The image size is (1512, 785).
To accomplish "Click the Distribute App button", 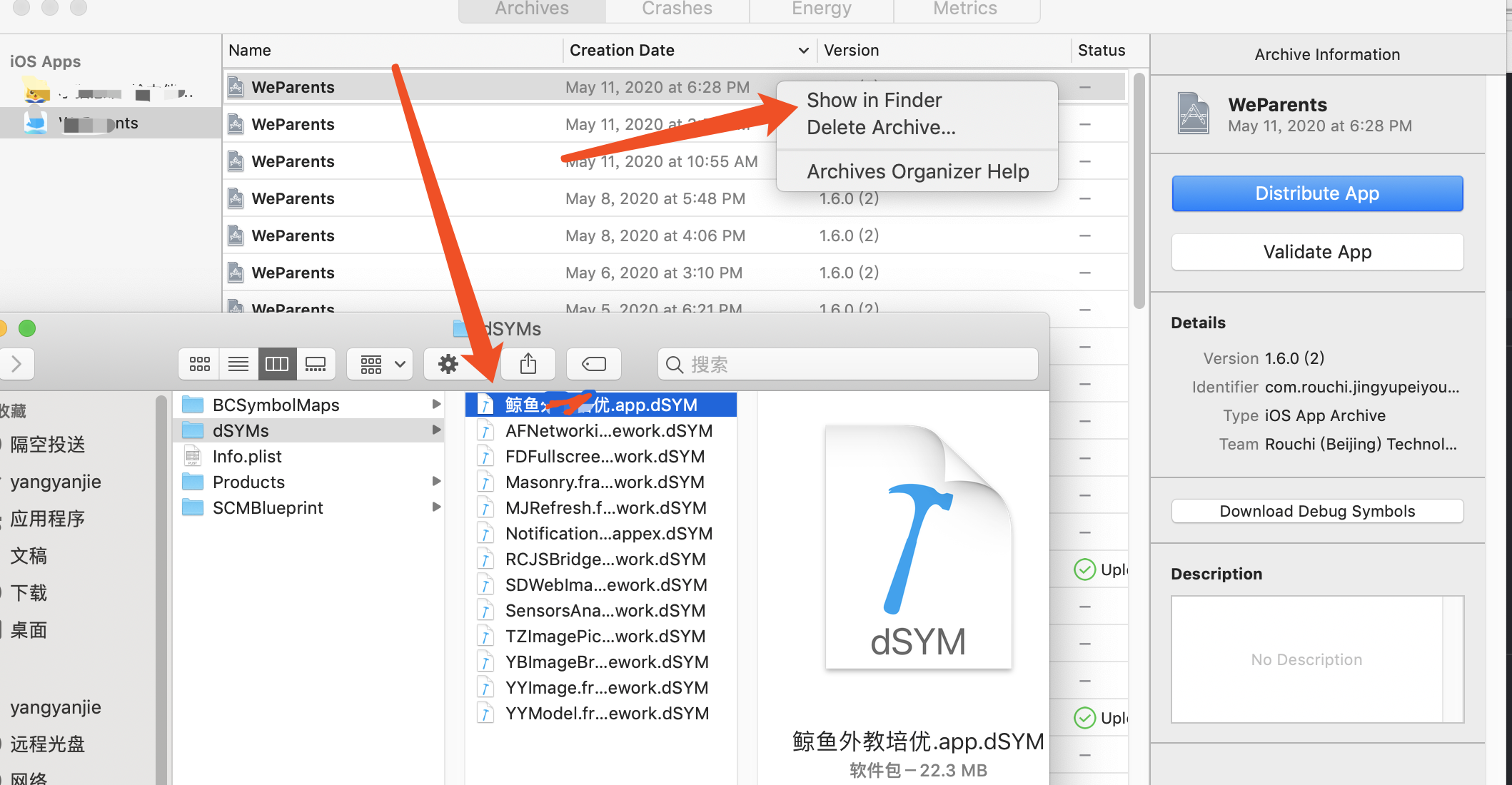I will 1316,193.
